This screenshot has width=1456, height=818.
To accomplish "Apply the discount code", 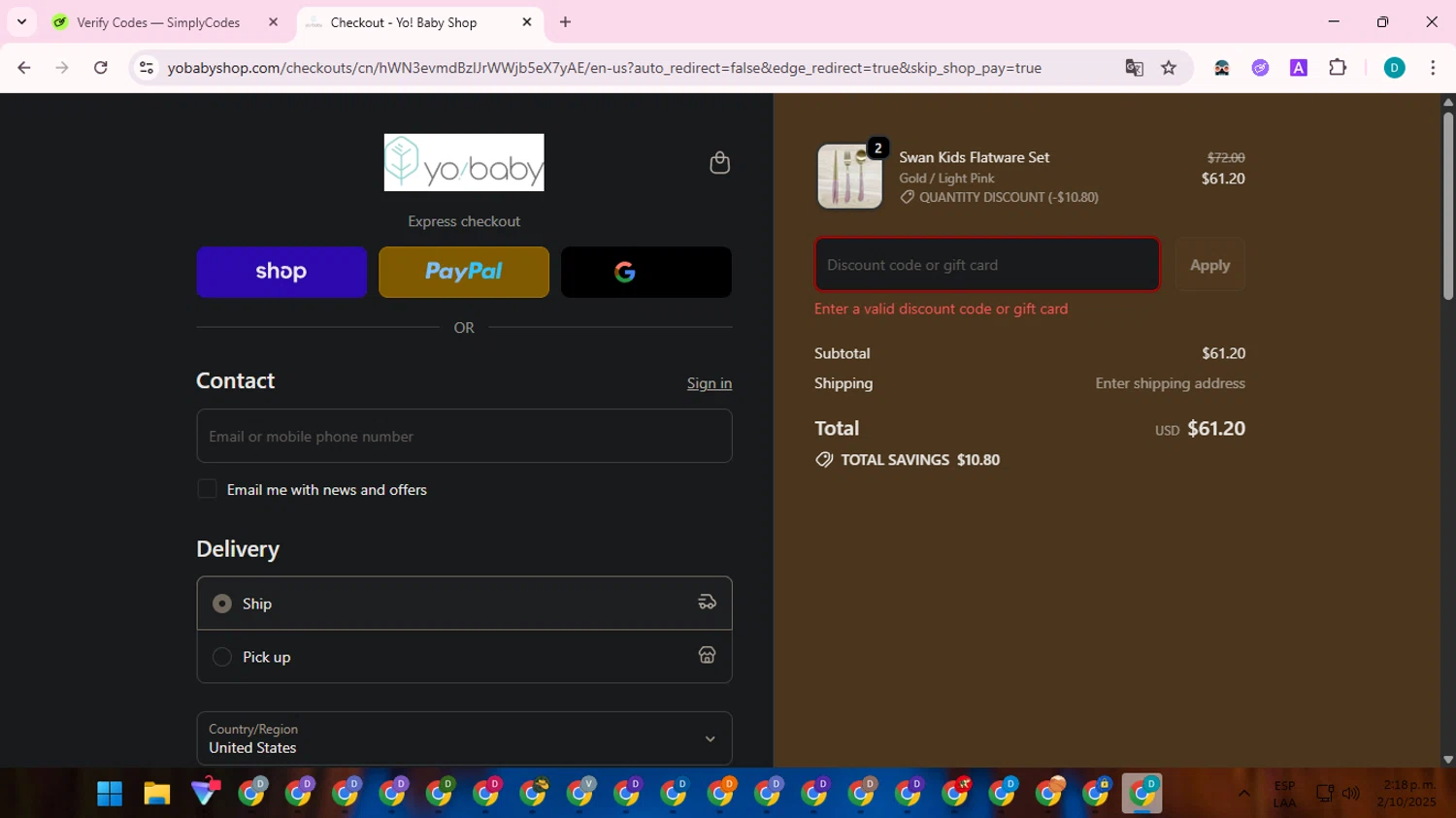I will point(1209,264).
